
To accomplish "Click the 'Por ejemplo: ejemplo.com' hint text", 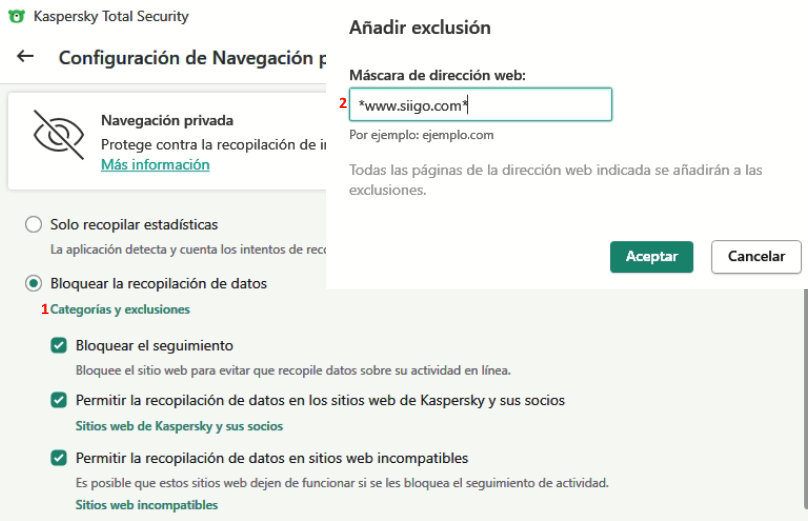I will point(421,135).
